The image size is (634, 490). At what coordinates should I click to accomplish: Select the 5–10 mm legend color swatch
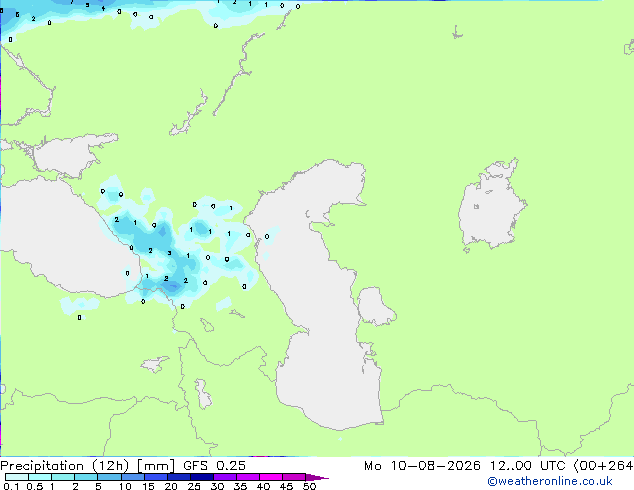(109, 477)
